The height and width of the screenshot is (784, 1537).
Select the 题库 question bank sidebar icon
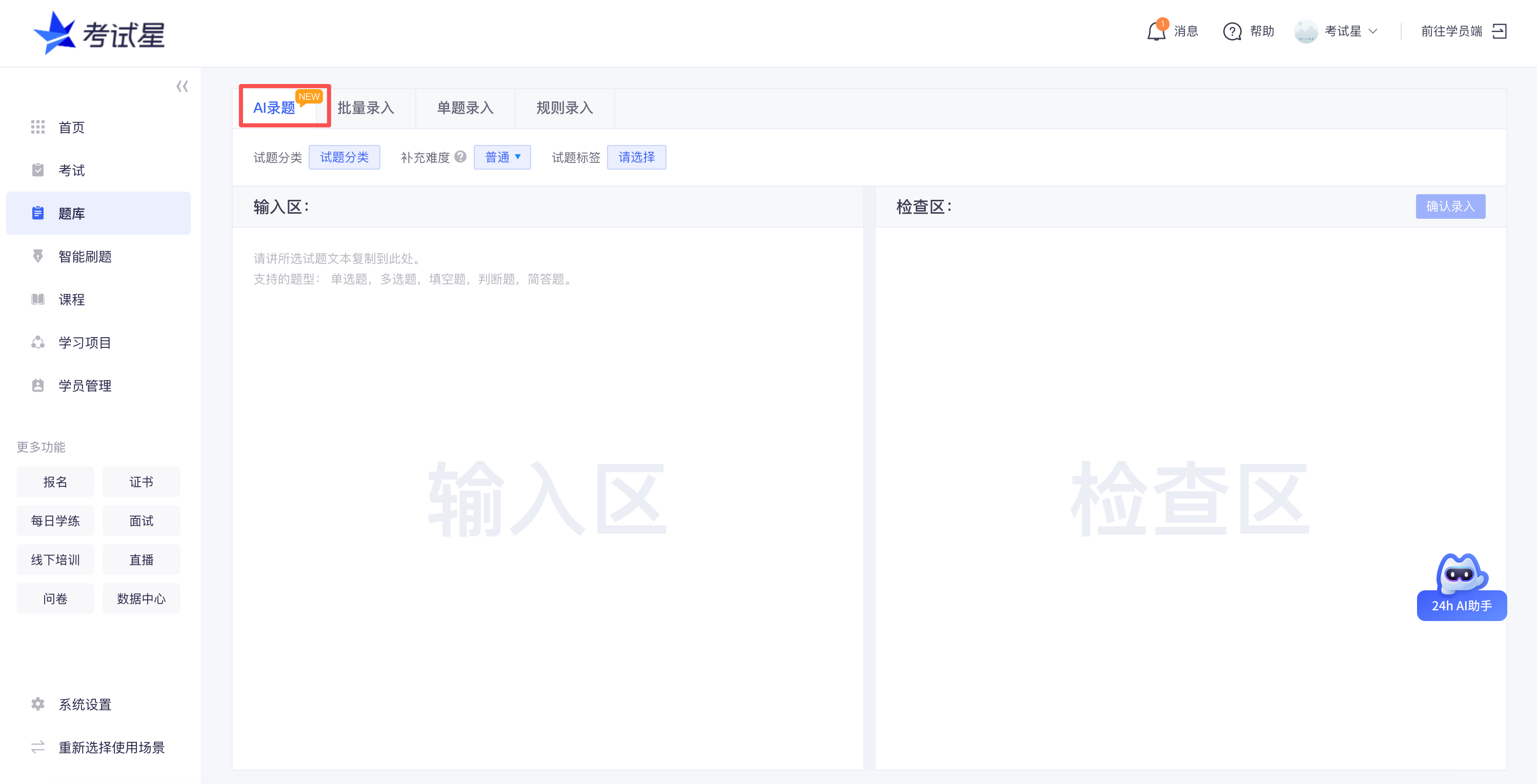[37, 213]
